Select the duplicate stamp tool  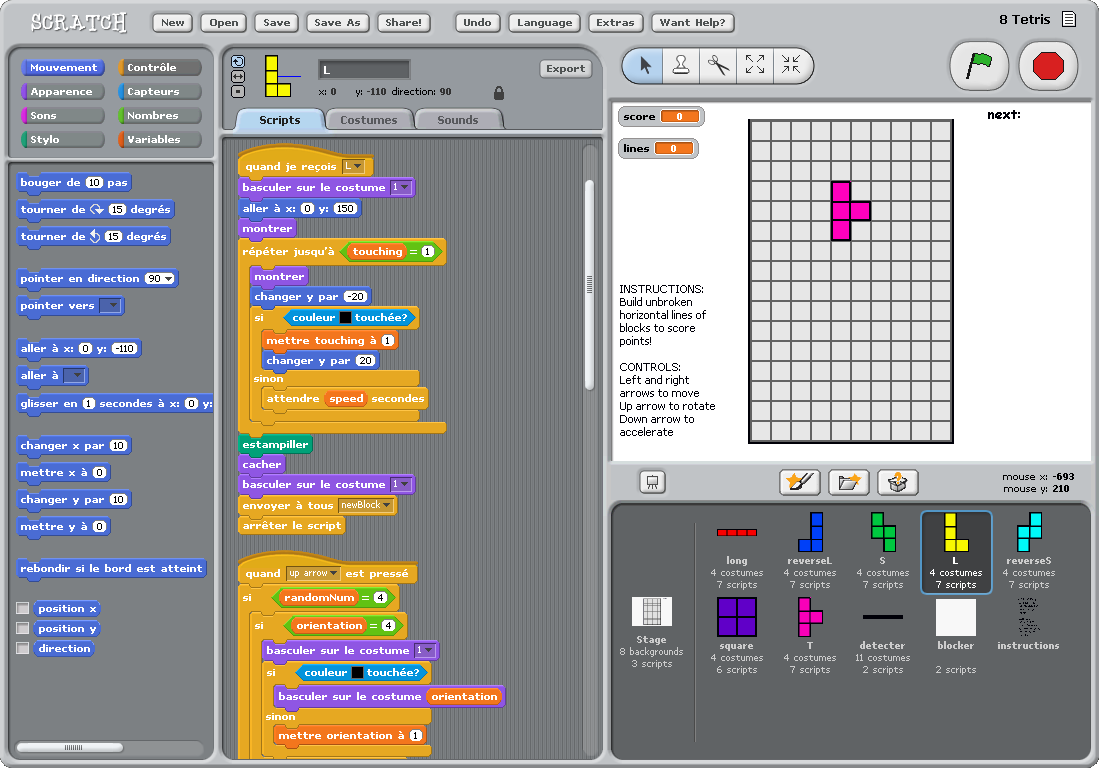coord(681,65)
